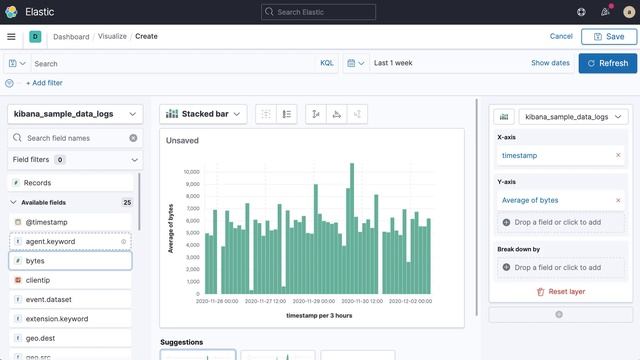Click the tallest bar in chart

coord(352,229)
